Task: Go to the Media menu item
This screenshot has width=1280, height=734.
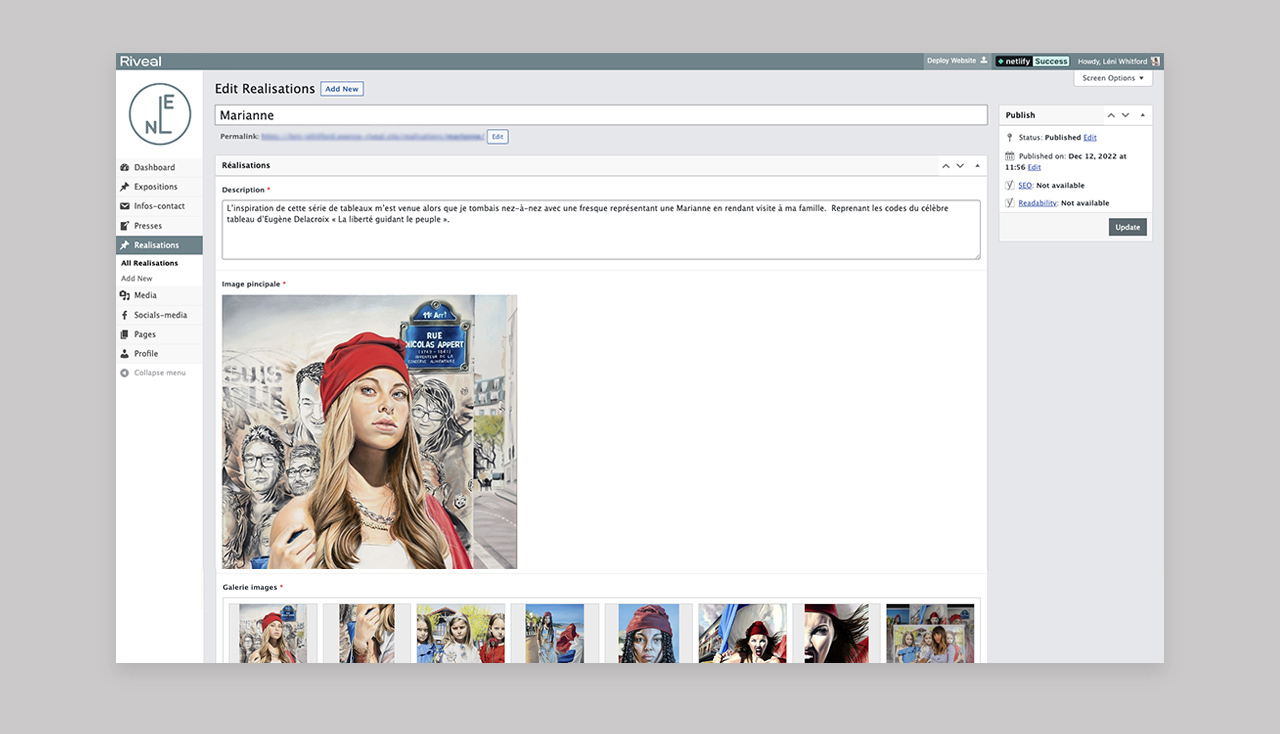Action: [159, 295]
